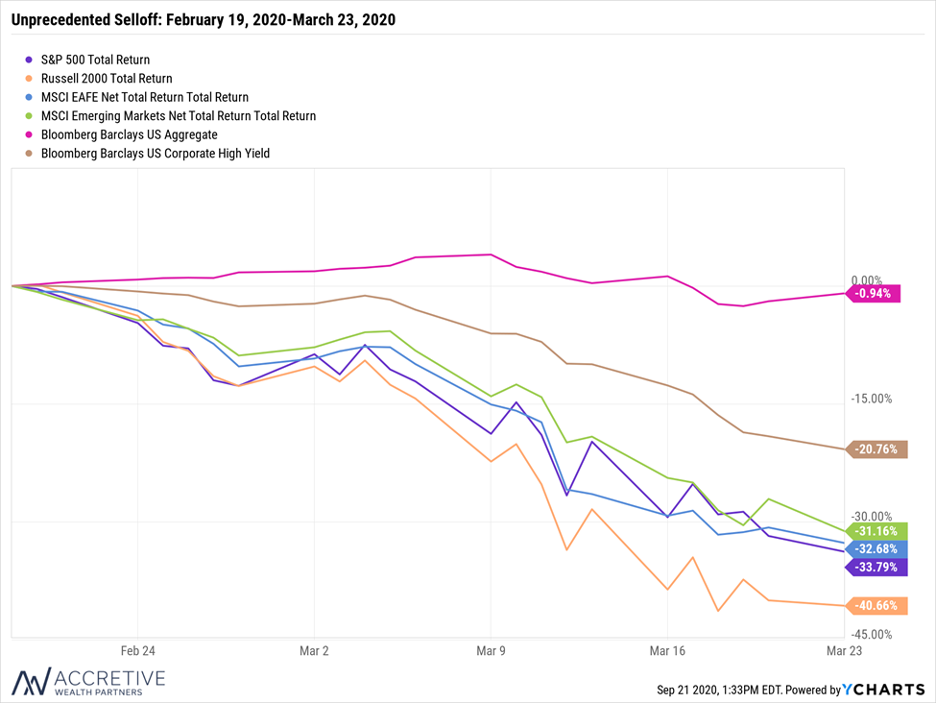Click the brown High Yield legend dot
This screenshot has width=936, height=704.
click(29, 153)
